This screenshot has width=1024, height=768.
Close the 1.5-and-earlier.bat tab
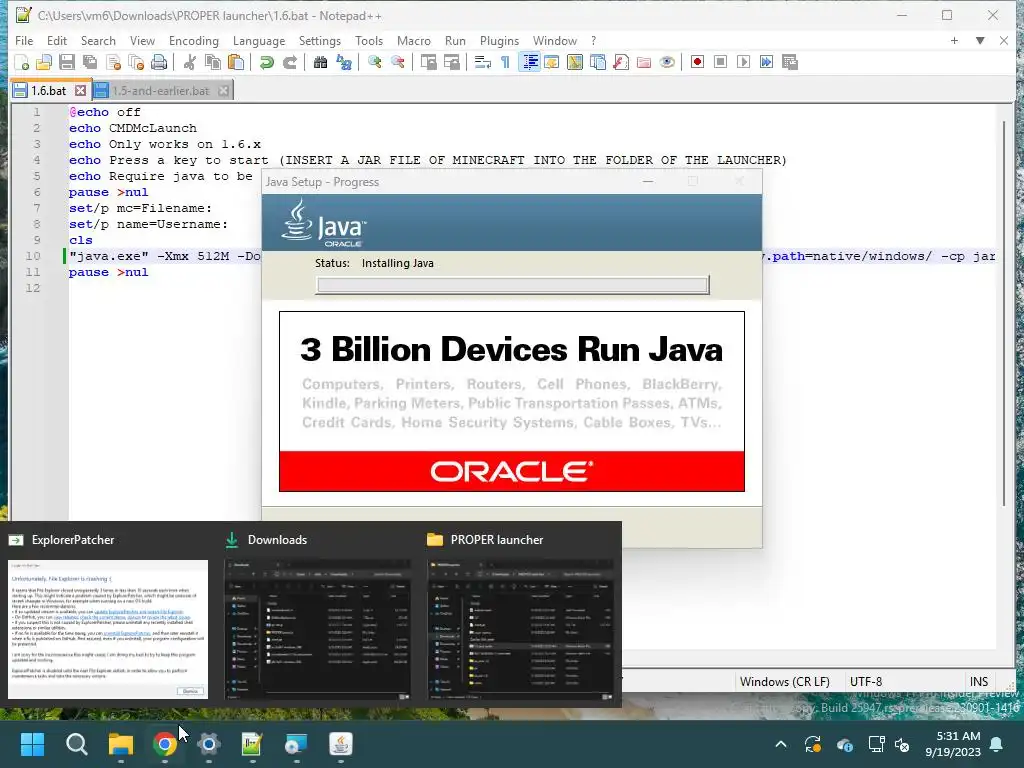223,91
